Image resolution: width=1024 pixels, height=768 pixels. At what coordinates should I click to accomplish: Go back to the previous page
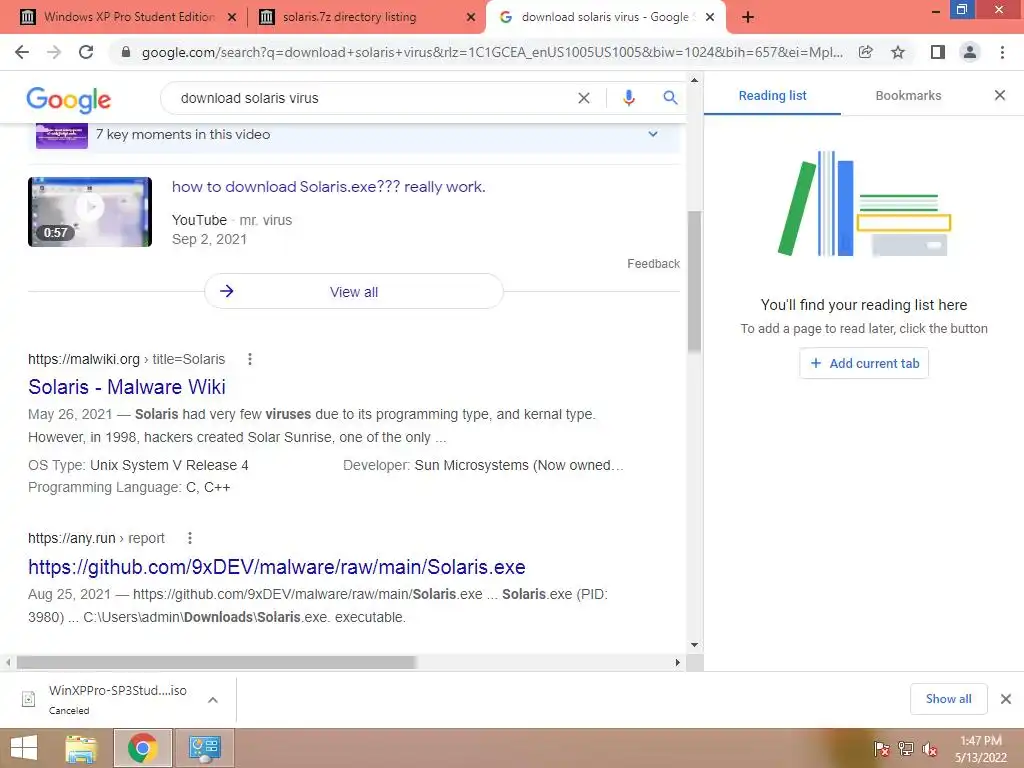point(22,52)
